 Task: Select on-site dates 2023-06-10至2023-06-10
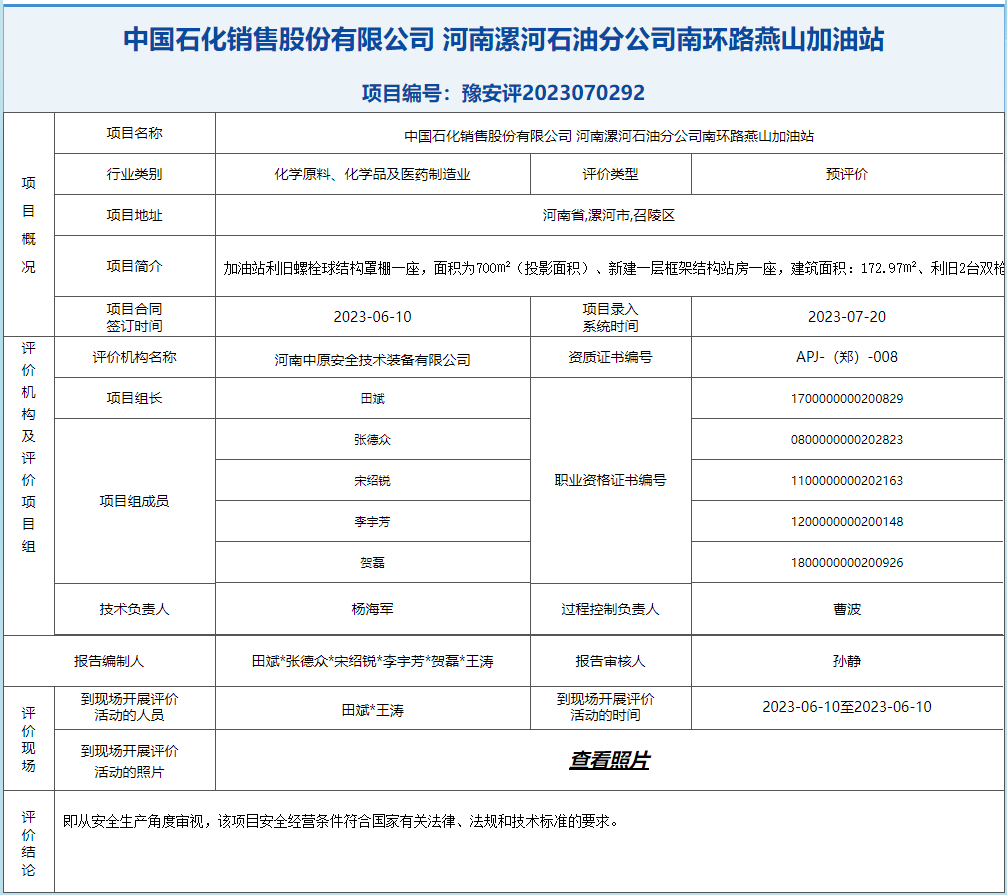point(847,707)
